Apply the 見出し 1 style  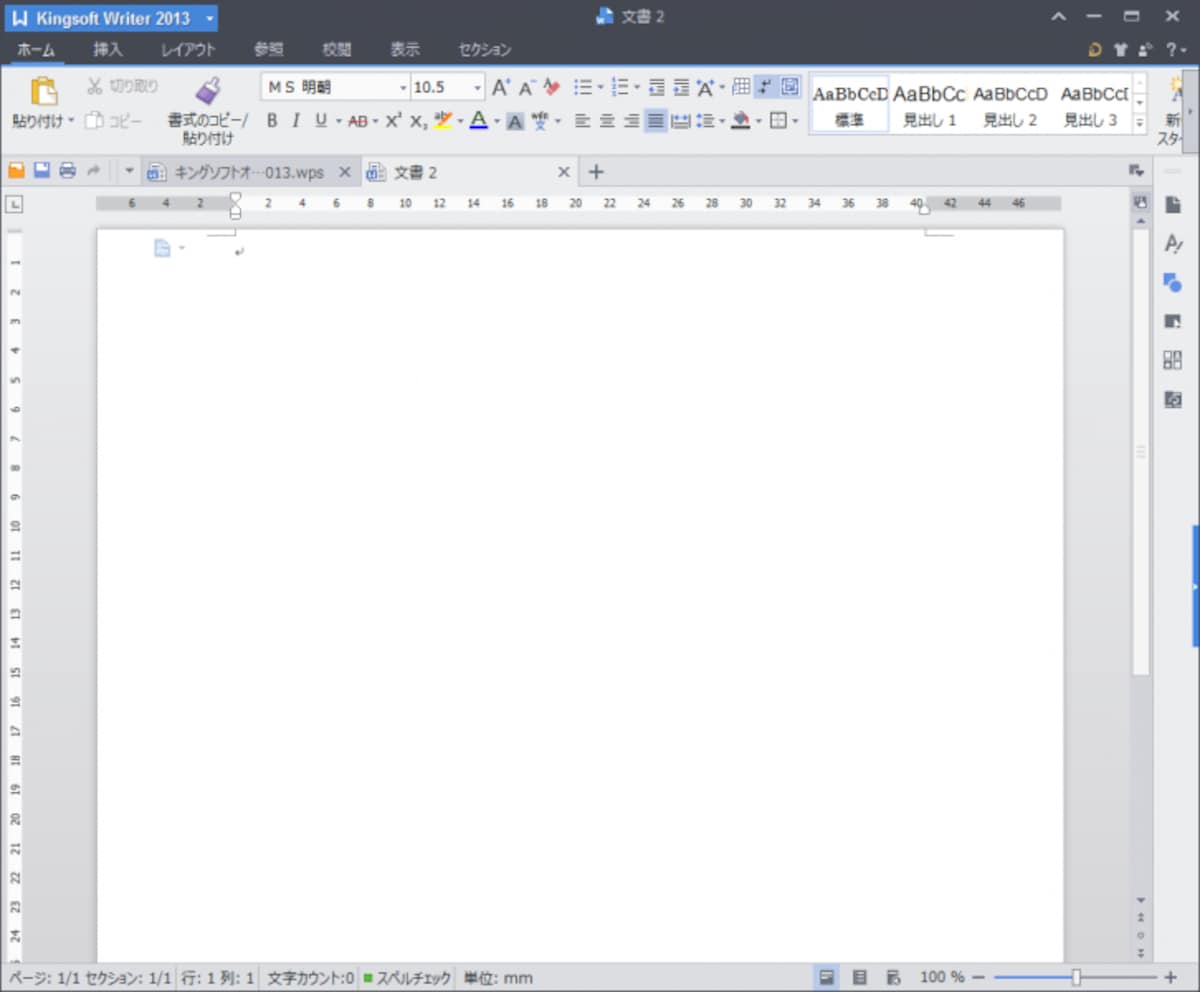click(x=929, y=104)
